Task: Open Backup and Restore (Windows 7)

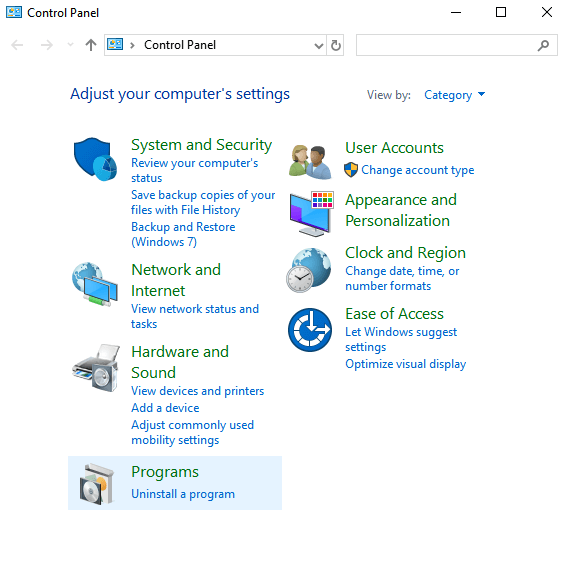Action: (x=183, y=234)
